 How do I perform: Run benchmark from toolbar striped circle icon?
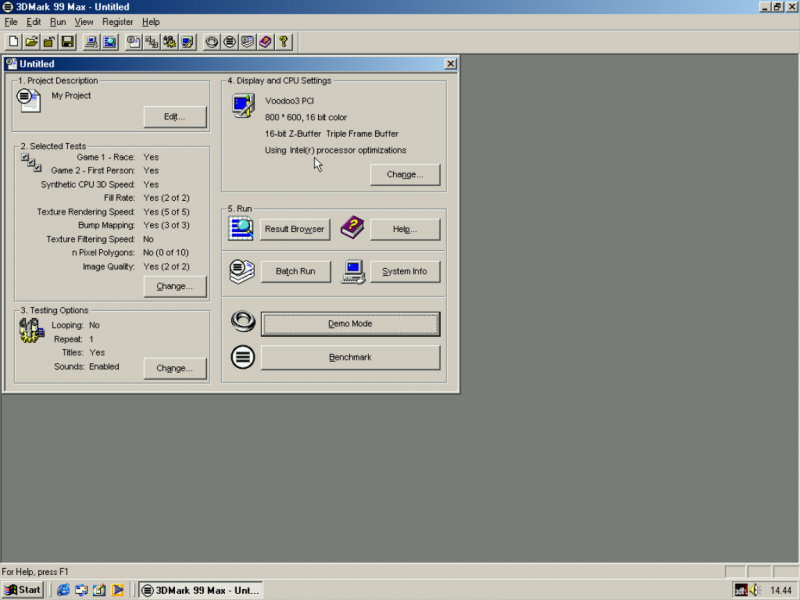point(230,42)
